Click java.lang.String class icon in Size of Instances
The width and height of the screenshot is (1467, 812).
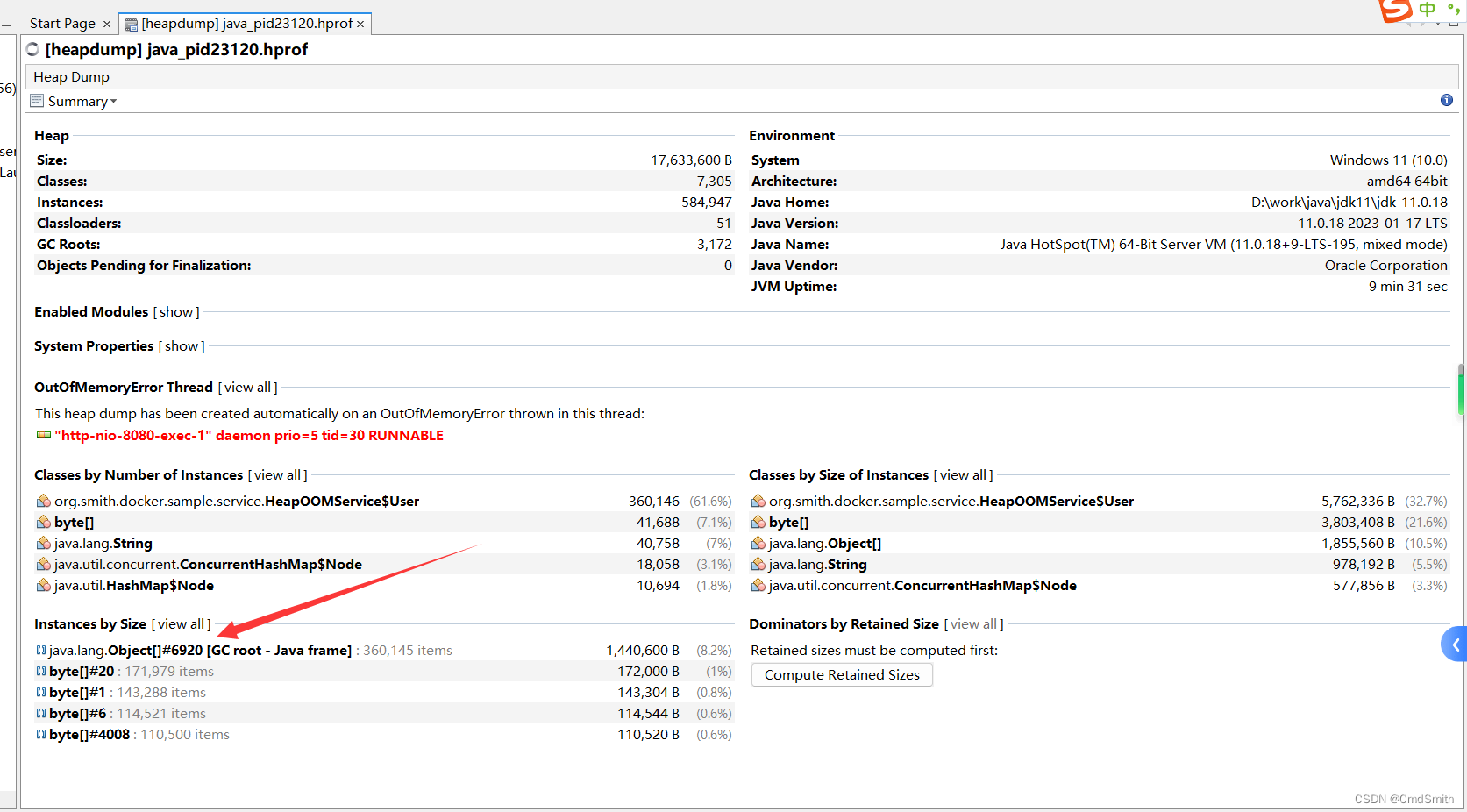coord(758,564)
